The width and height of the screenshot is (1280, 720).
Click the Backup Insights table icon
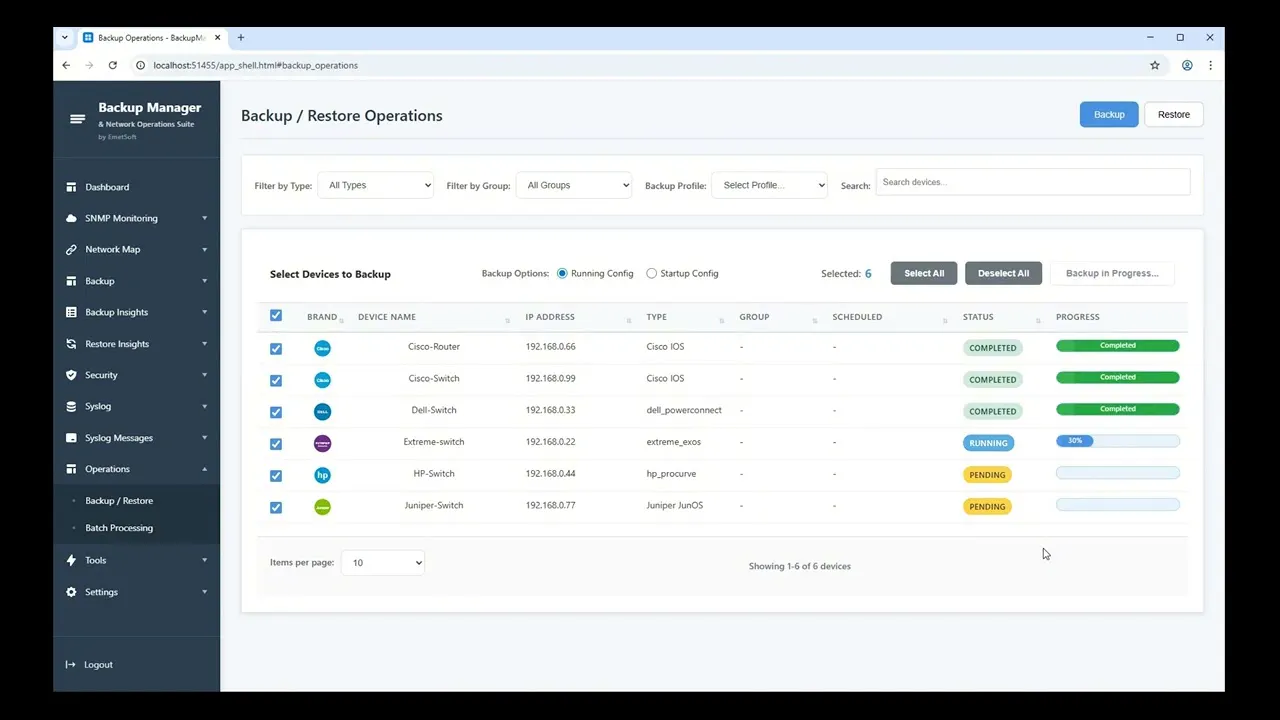pyautogui.click(x=71, y=312)
